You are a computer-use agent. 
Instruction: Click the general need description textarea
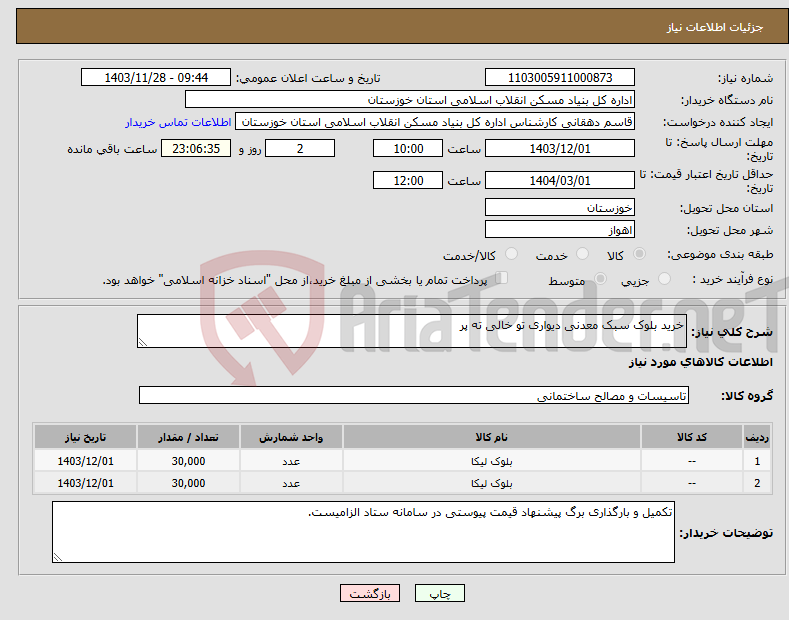412,331
